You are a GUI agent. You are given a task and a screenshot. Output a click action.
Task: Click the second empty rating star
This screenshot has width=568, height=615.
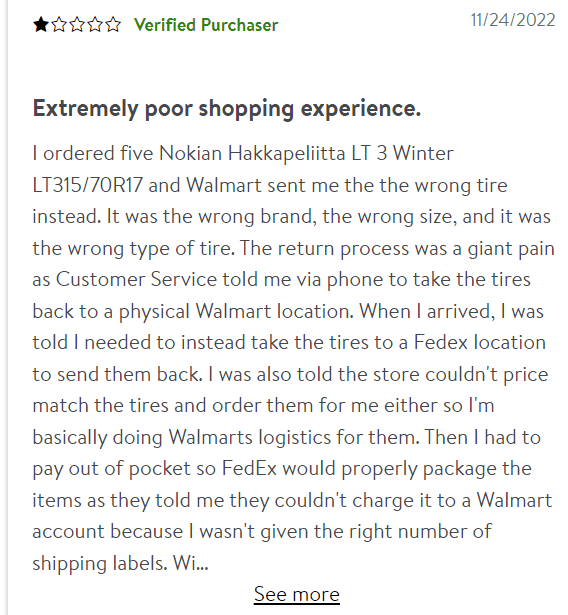click(x=59, y=25)
